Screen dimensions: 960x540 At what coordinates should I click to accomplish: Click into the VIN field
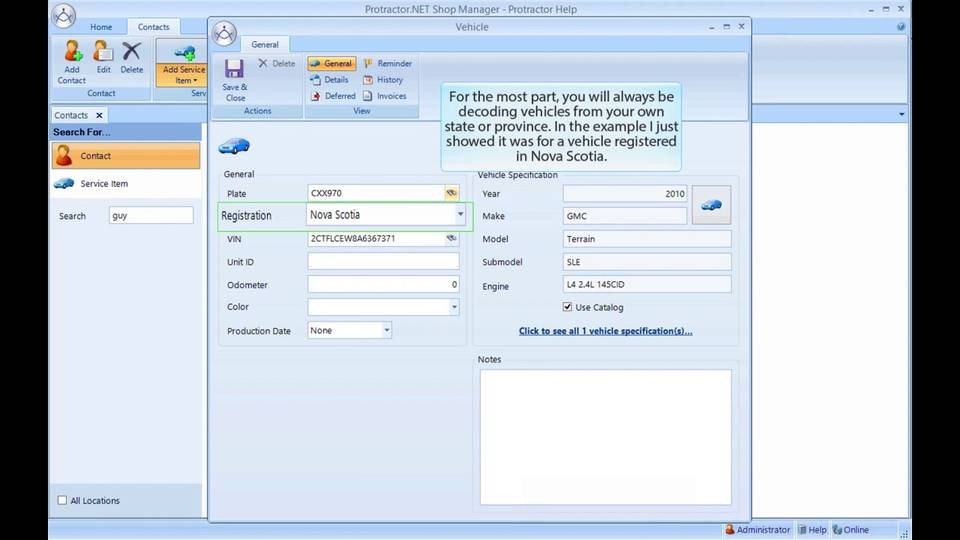click(x=376, y=238)
